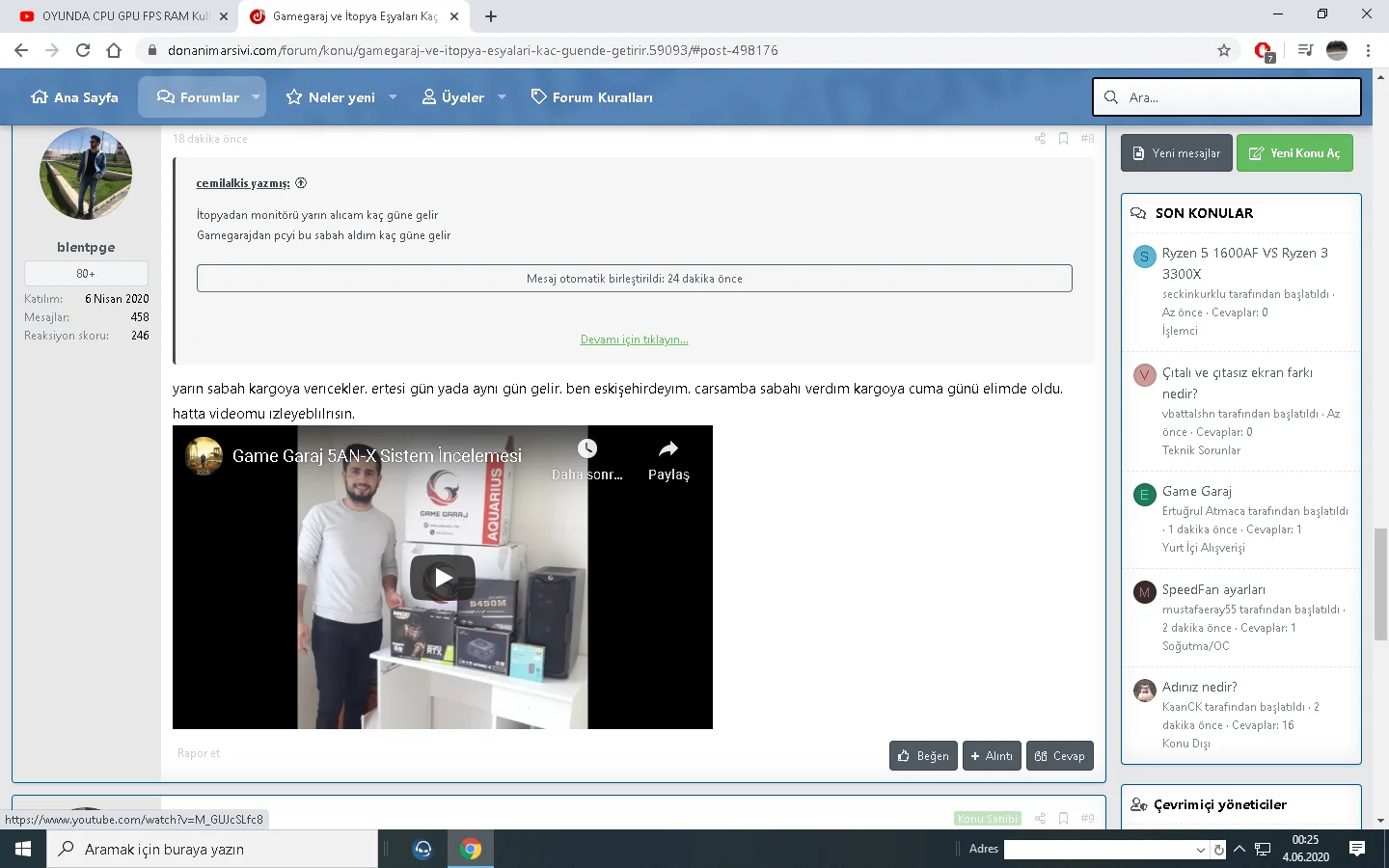This screenshot has height=868, width=1389.
Task: Report the post with Rapor et
Action: [199, 753]
